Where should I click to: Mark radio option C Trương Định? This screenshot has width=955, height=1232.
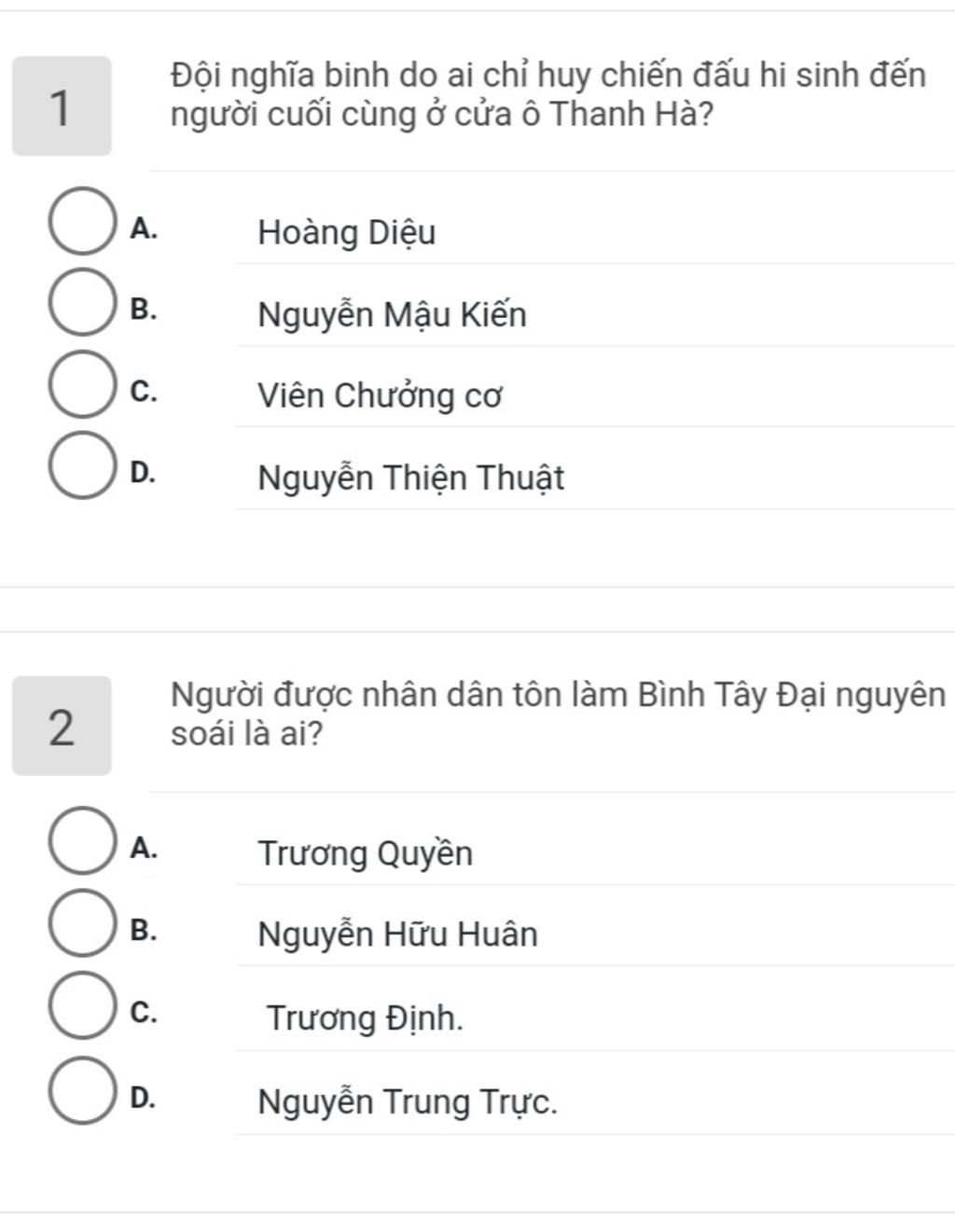point(81,1005)
